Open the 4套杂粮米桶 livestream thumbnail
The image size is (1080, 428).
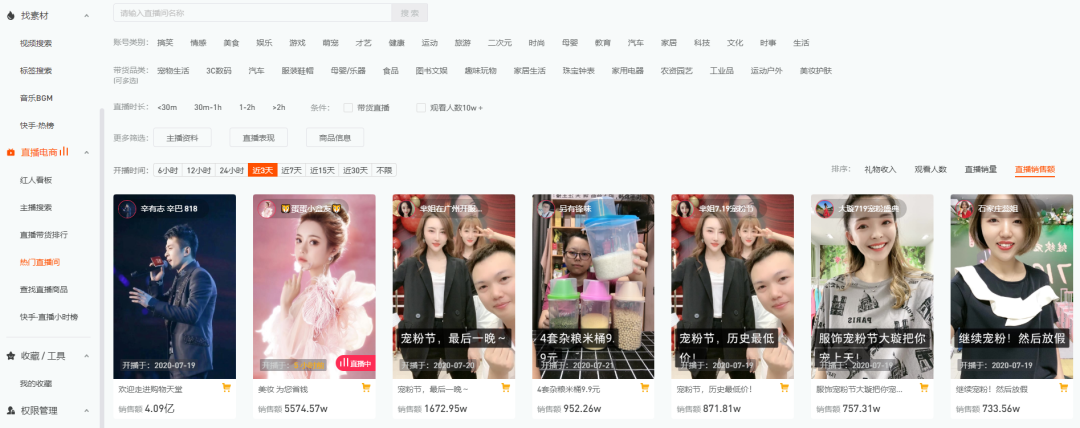click(x=593, y=286)
